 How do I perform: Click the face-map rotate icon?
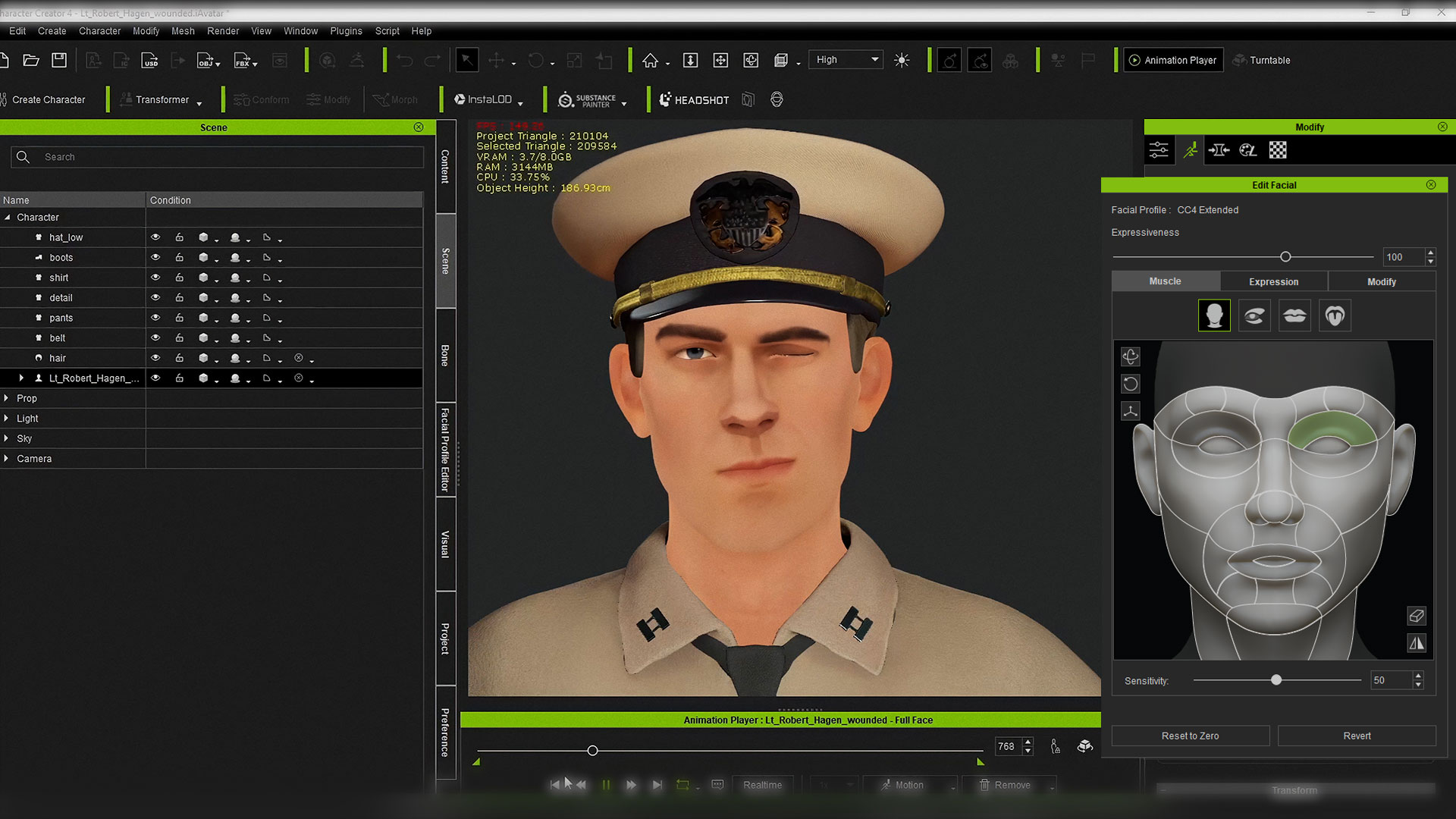coord(1130,384)
